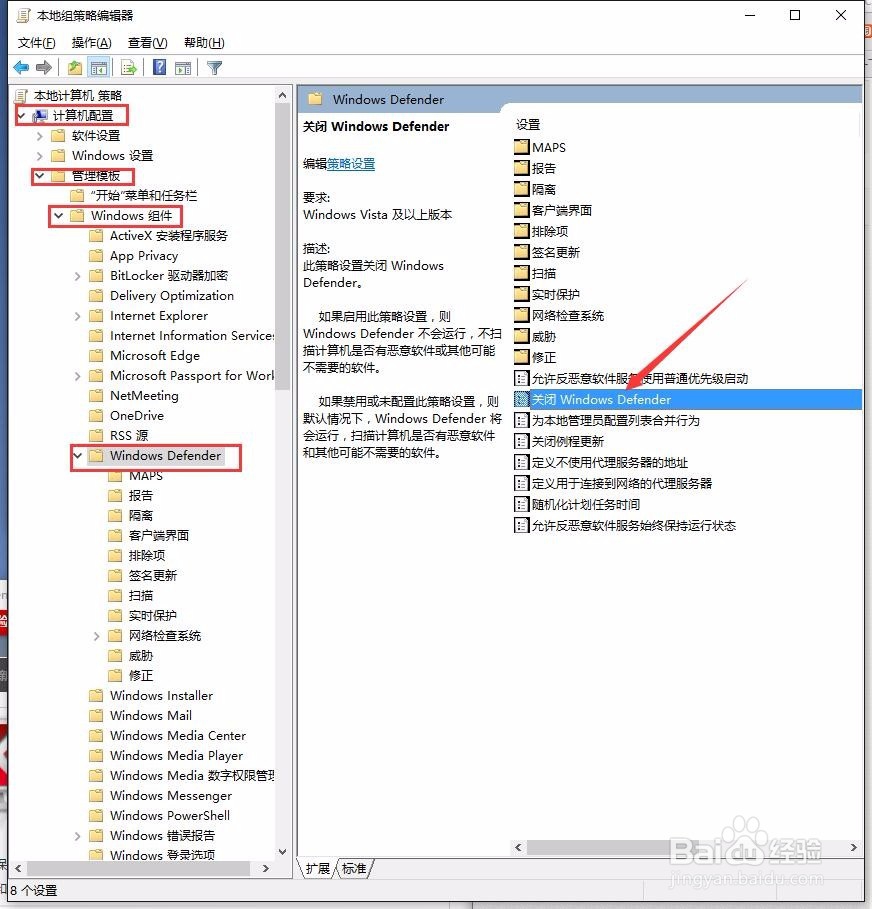This screenshot has width=872, height=909.
Task: Select Windows Media Player in the tree
Action: coord(176,756)
